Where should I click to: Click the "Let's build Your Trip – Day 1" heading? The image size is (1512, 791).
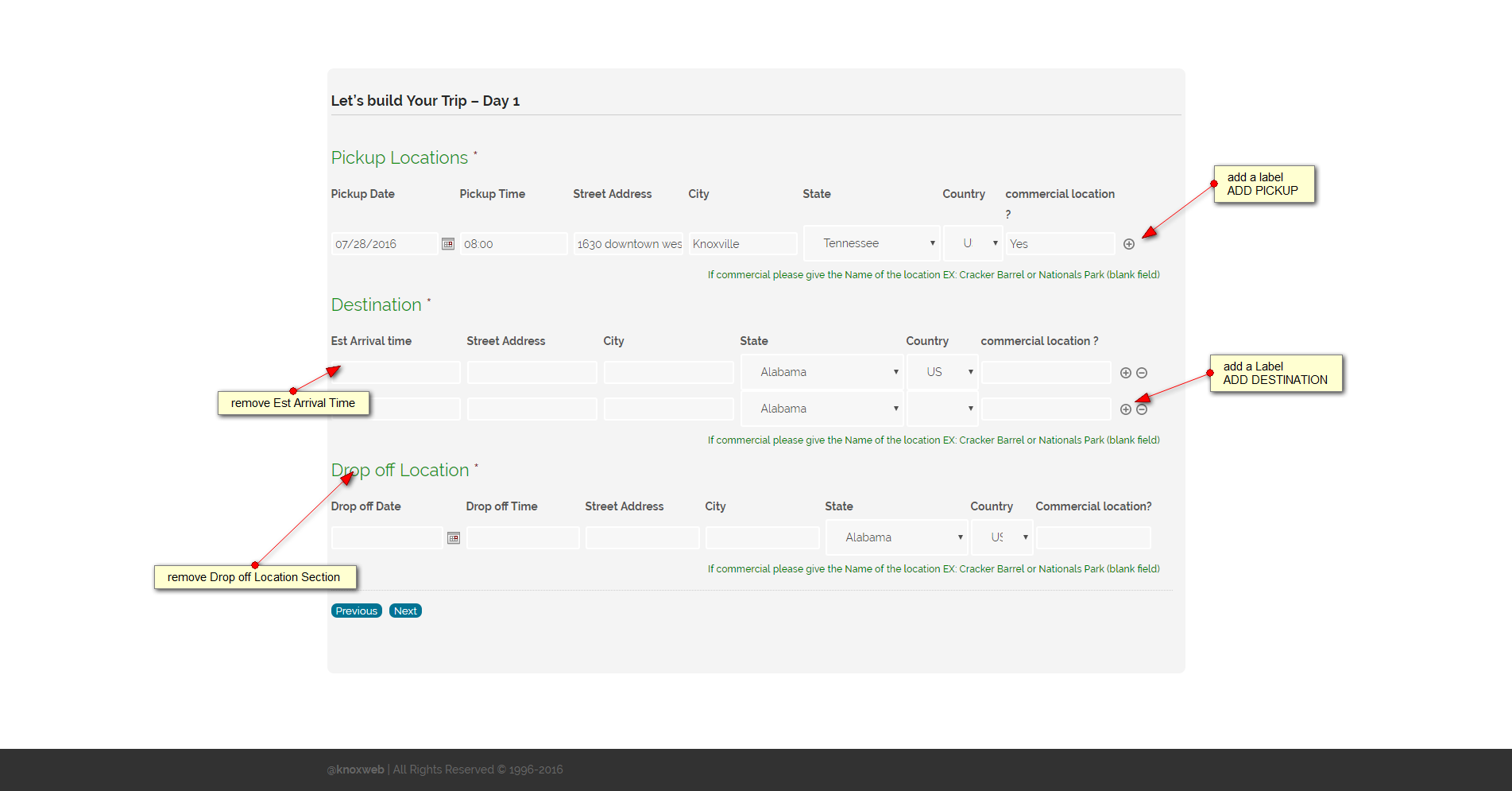point(425,101)
